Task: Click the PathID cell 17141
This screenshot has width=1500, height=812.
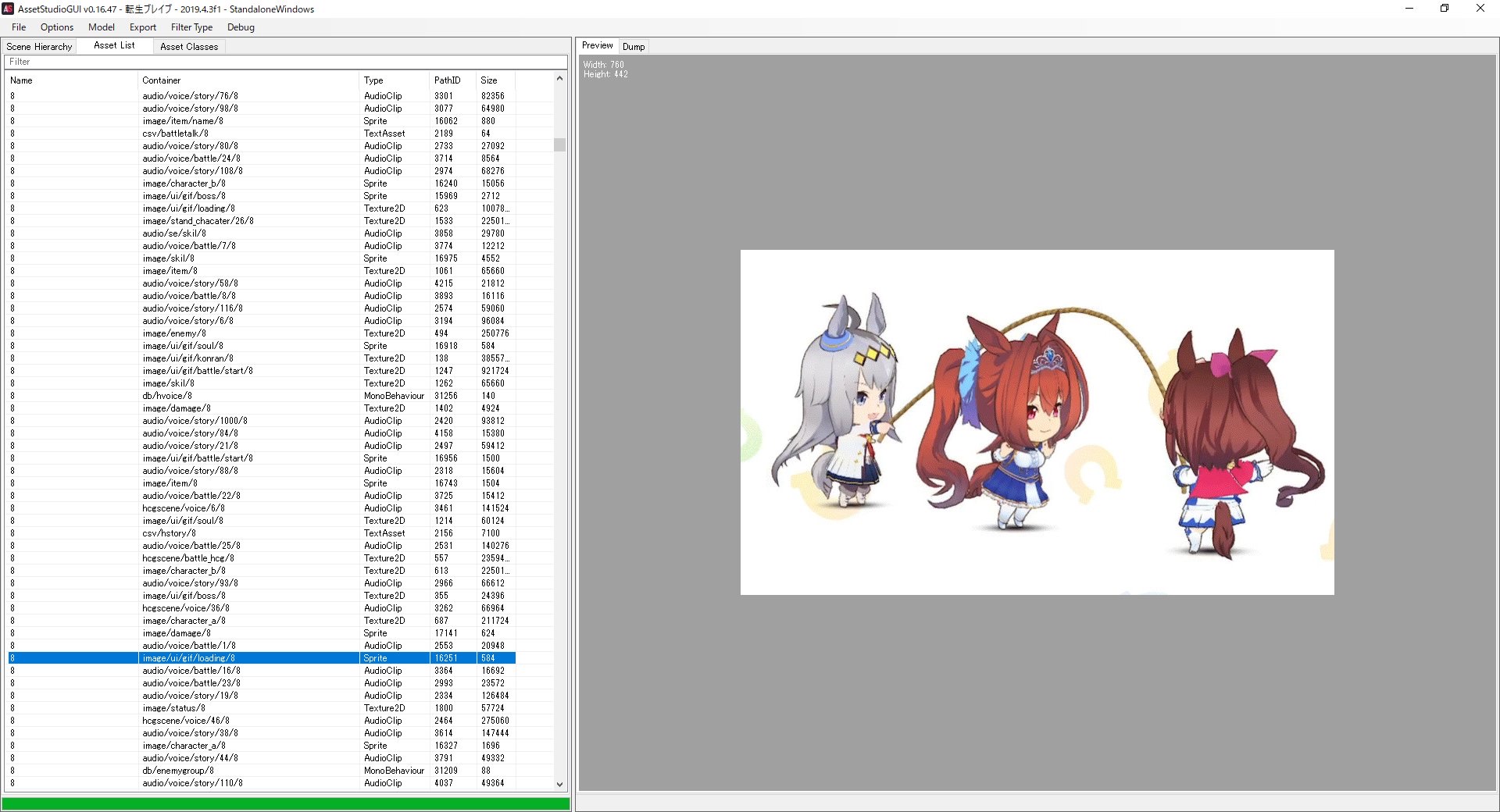Action: click(x=446, y=633)
